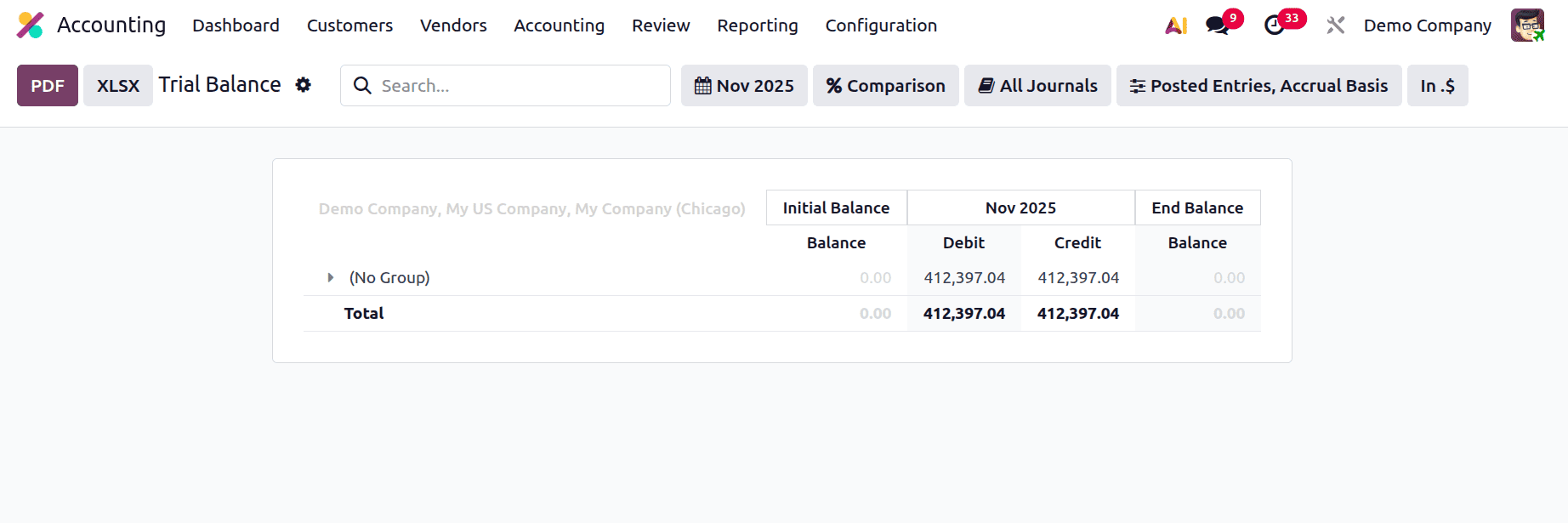Viewport: 1568px width, 523px height.
Task: Open the Customers menu
Action: click(349, 26)
